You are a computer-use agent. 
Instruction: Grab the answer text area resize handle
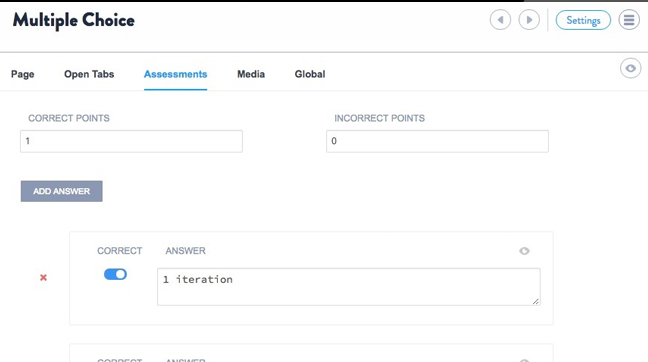536,301
